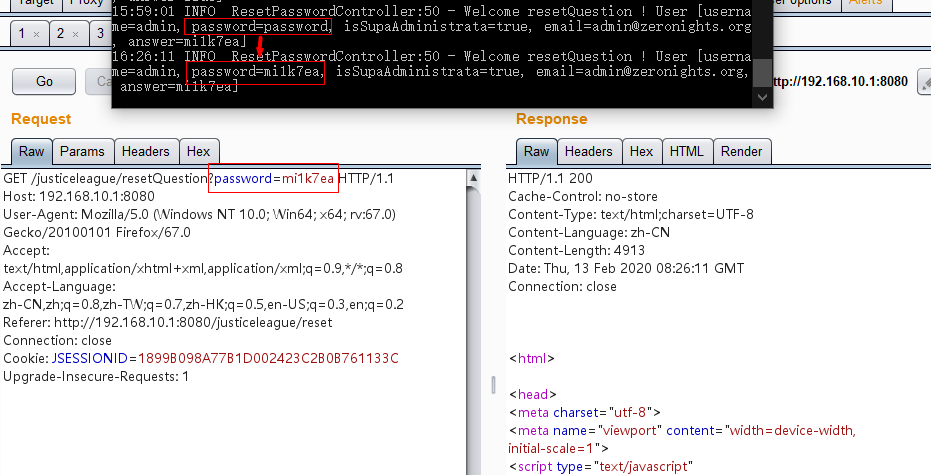The image size is (931, 475).
Task: Switch Response view to Hex
Action: (x=642, y=152)
